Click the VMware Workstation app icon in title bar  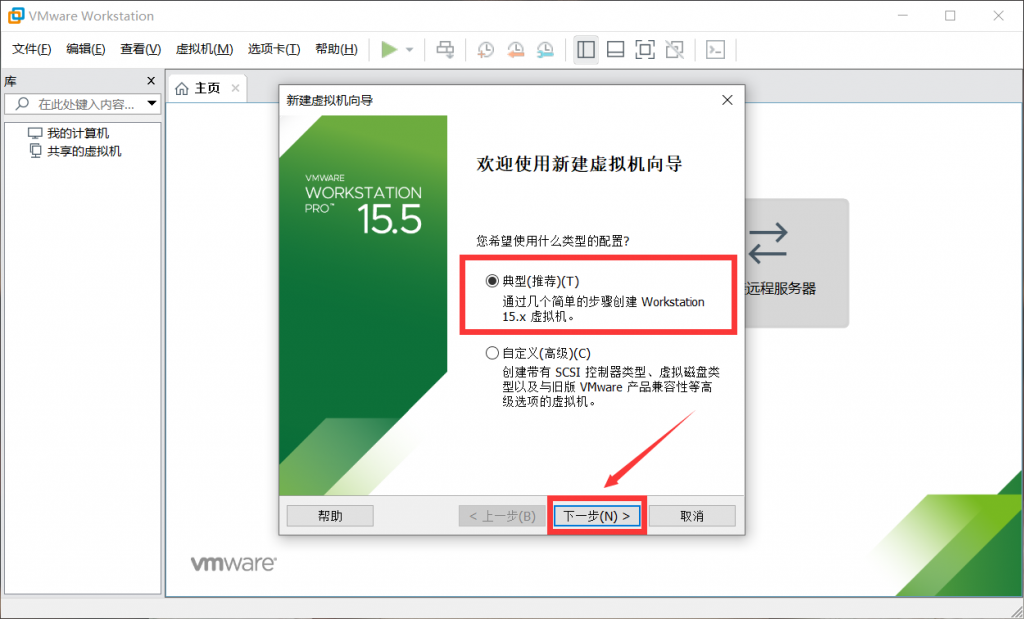16,15
